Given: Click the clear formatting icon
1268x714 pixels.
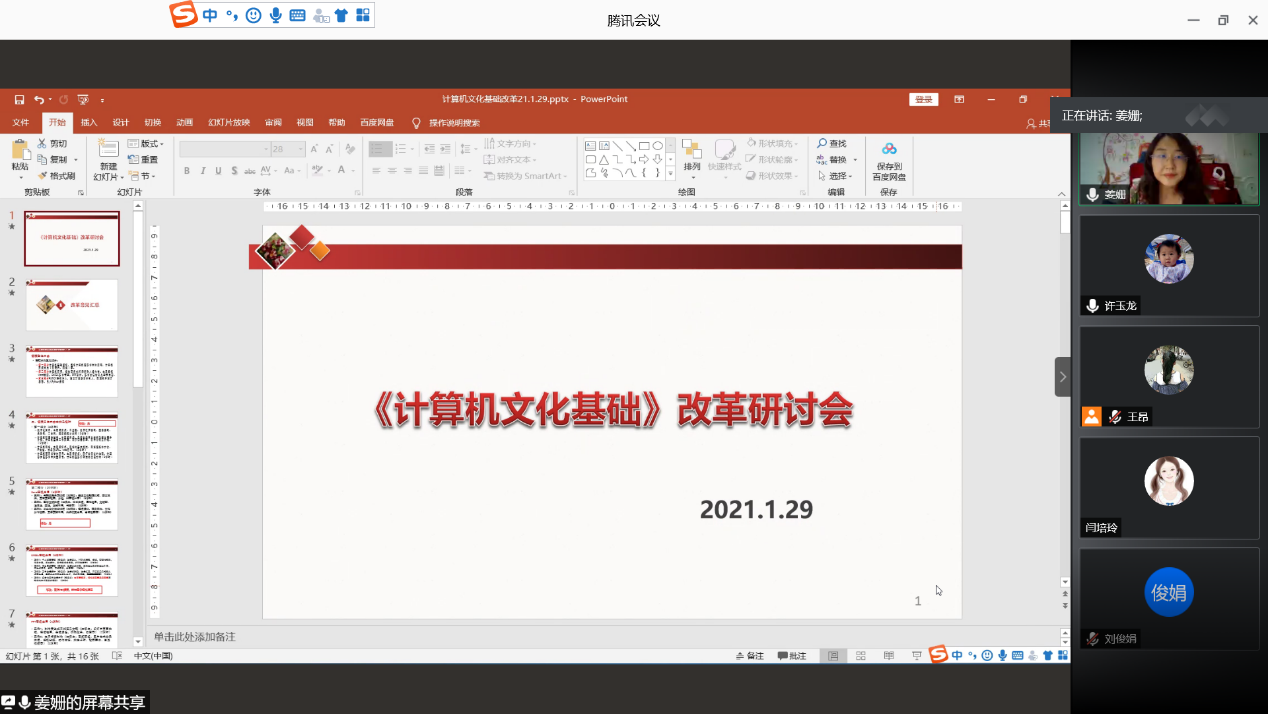Looking at the screenshot, I should tap(349, 149).
